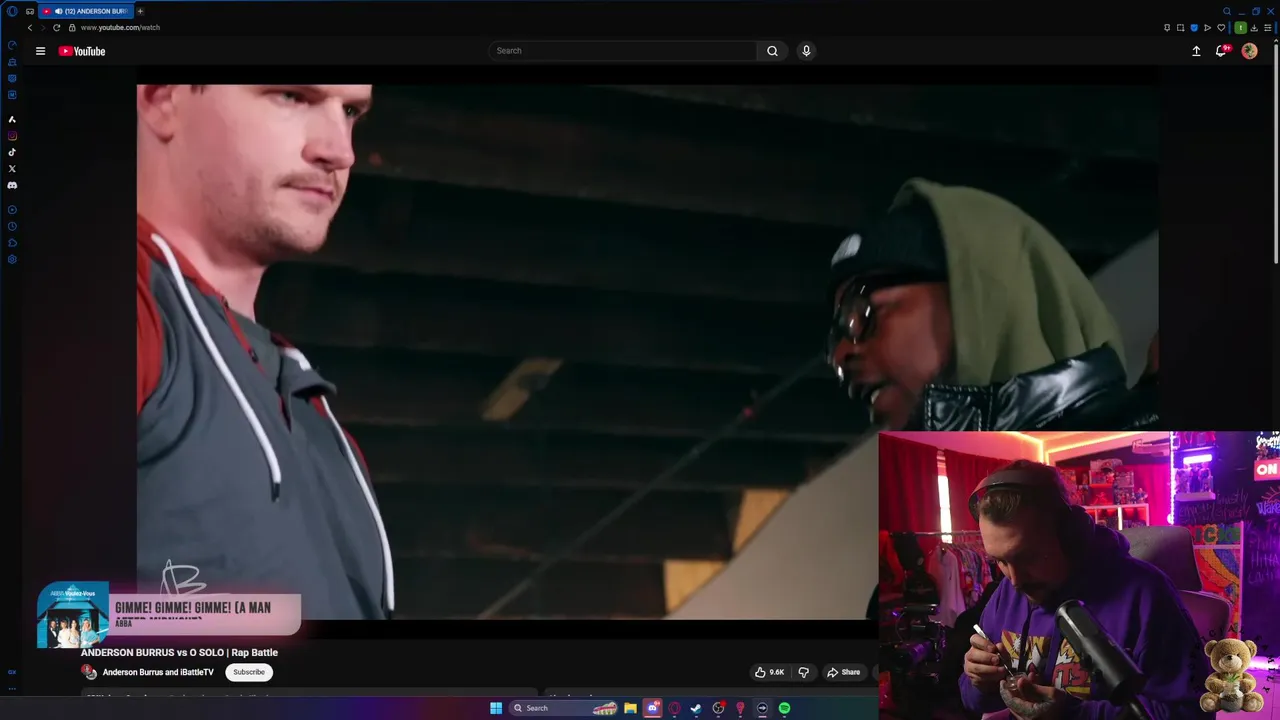
Task: Open GX Control speedometer in sidebar
Action: pos(12,45)
